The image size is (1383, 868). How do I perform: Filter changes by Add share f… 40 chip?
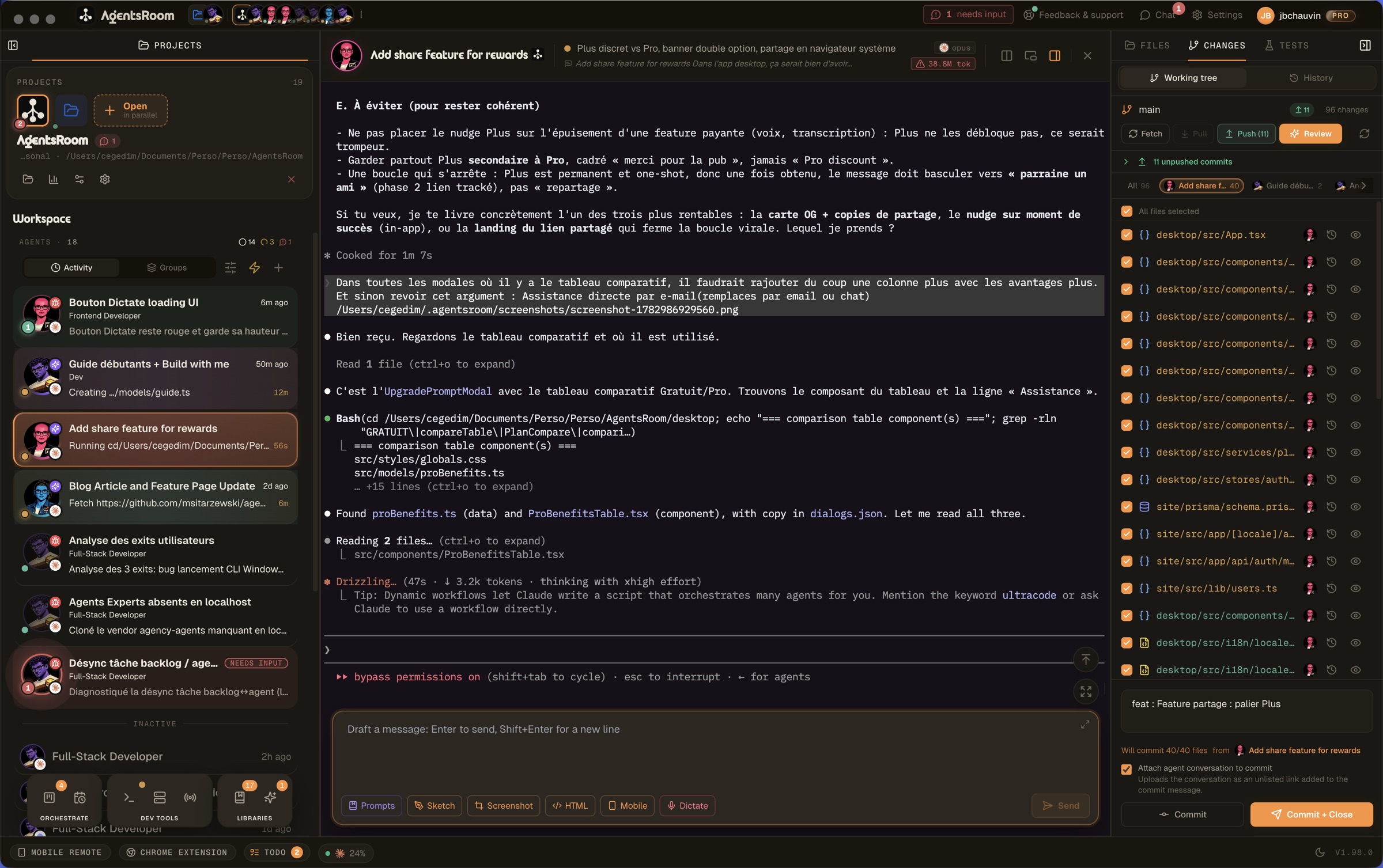point(1201,185)
